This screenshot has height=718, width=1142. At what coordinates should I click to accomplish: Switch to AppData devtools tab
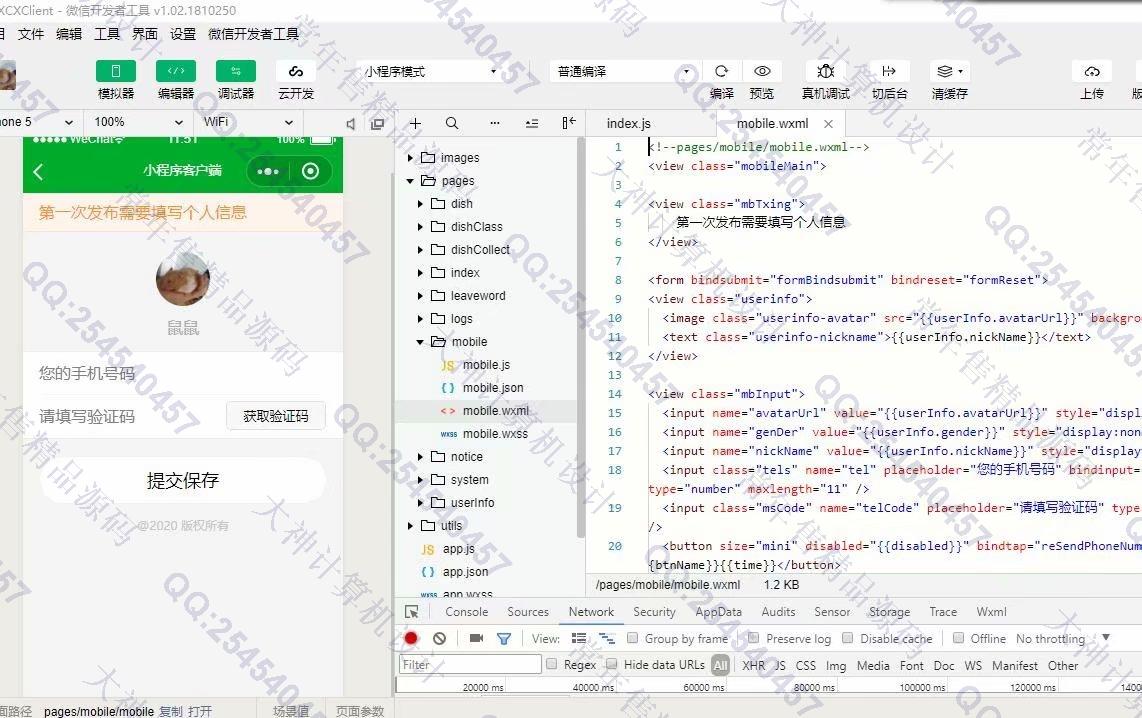(718, 612)
